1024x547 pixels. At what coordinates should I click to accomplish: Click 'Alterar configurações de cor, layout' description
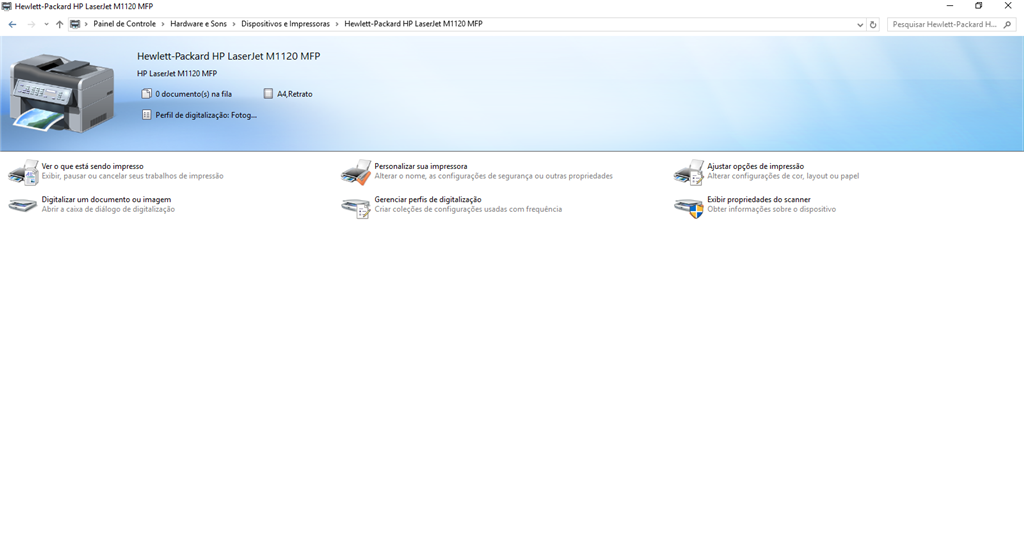783,176
